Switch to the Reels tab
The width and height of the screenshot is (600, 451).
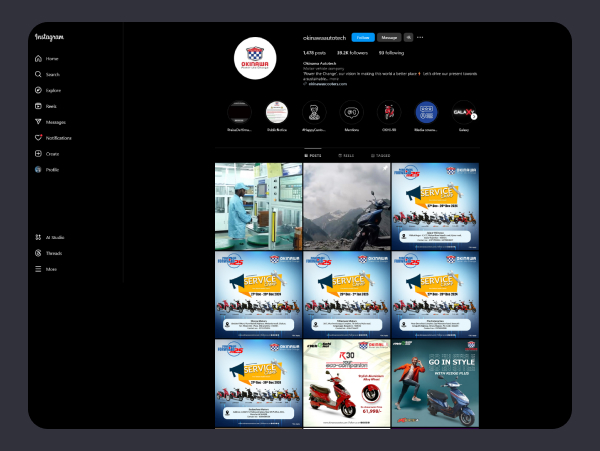coord(347,156)
